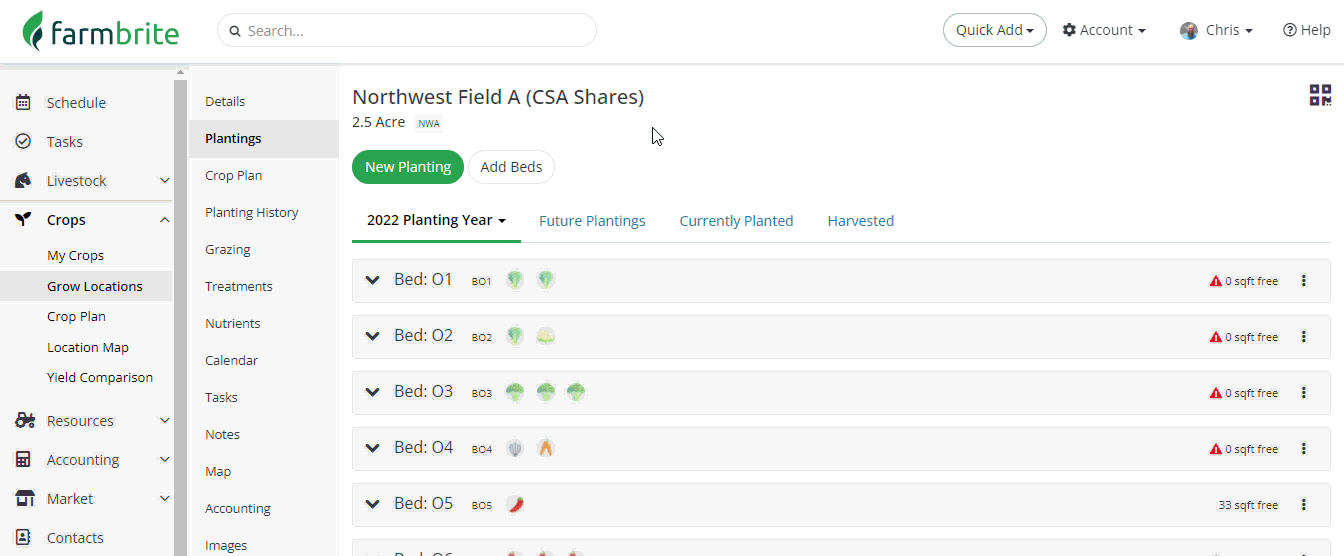Viewport: 1344px width, 556px height.
Task: Click the QR code icon
Action: 1320,96
